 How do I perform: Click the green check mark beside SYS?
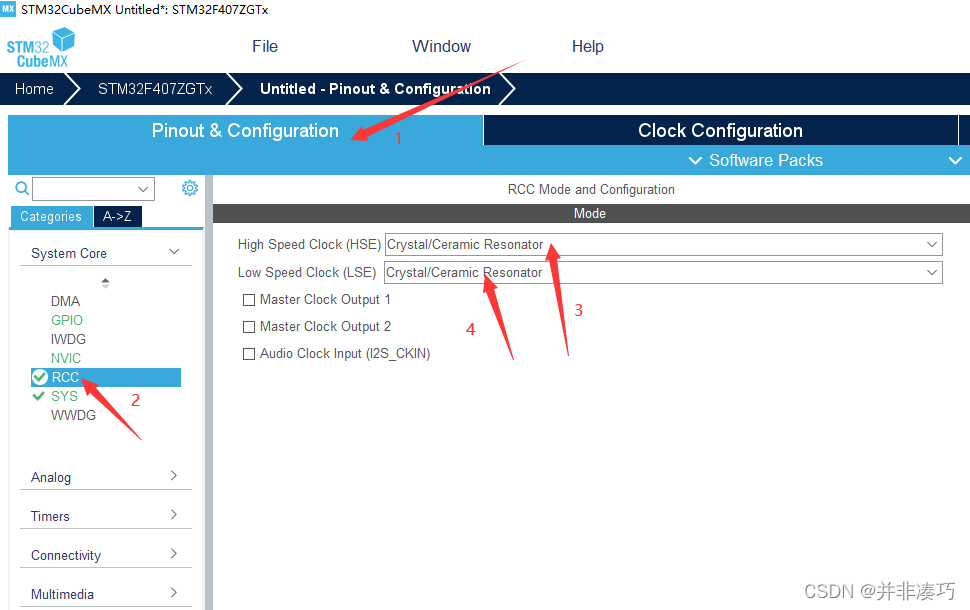pyautogui.click(x=38, y=396)
